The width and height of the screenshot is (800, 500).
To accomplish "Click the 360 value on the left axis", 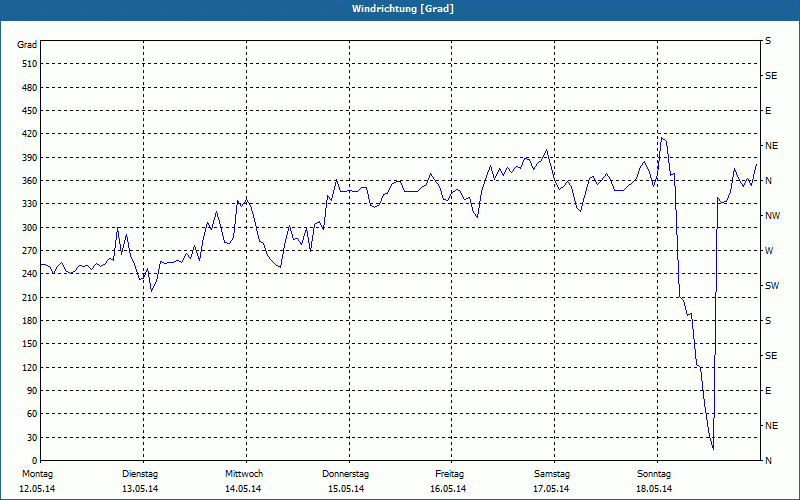I will point(28,181).
